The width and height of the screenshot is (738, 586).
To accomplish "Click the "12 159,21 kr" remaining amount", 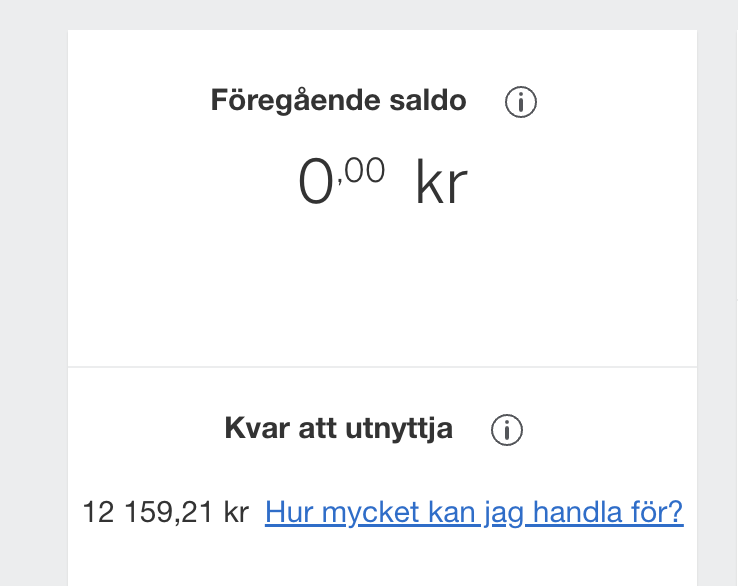I will click(x=165, y=513).
